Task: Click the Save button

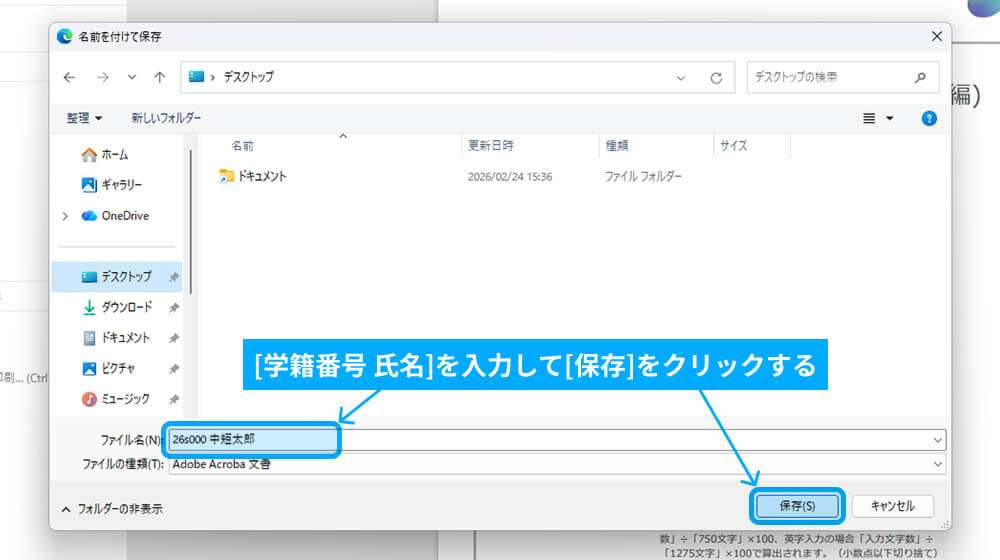Action: click(x=796, y=506)
